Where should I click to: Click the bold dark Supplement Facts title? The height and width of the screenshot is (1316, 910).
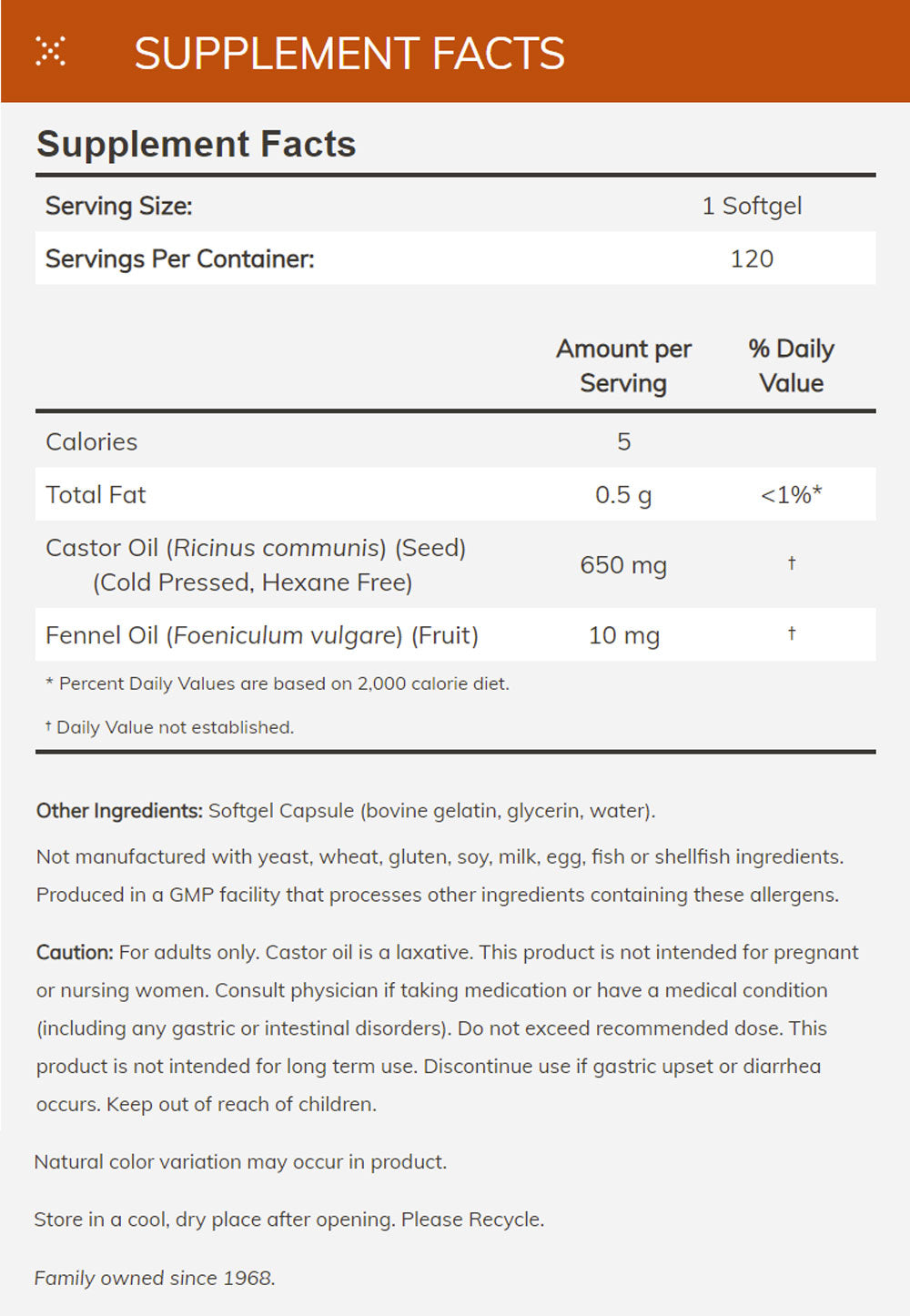pyautogui.click(x=196, y=144)
